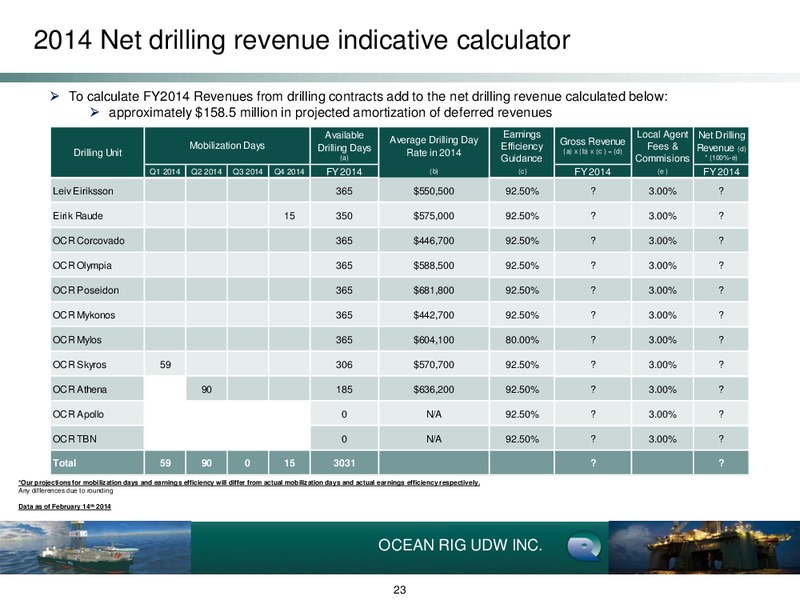Click the 'Earnings Efficiency Guidance' header
The width and height of the screenshot is (800, 600).
[521, 152]
